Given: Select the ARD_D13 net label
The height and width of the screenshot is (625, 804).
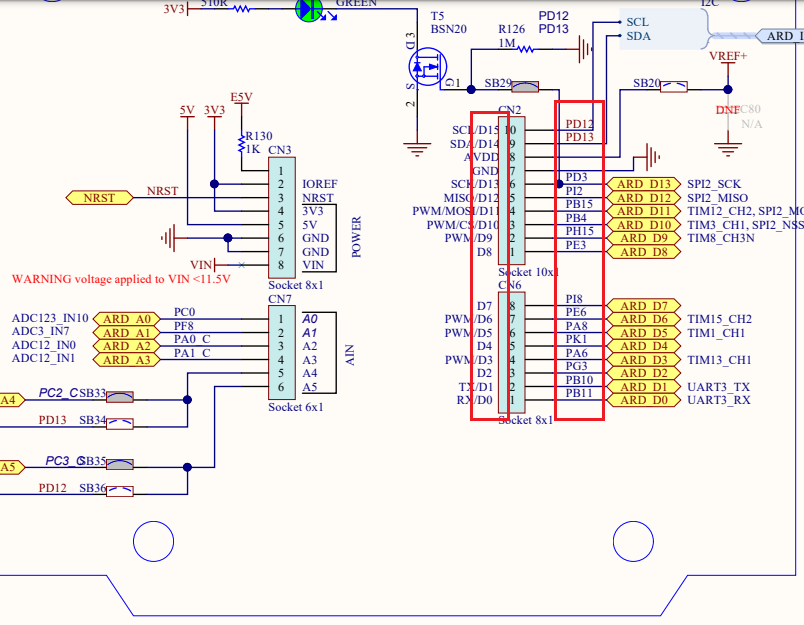Looking at the screenshot, I should click(643, 185).
